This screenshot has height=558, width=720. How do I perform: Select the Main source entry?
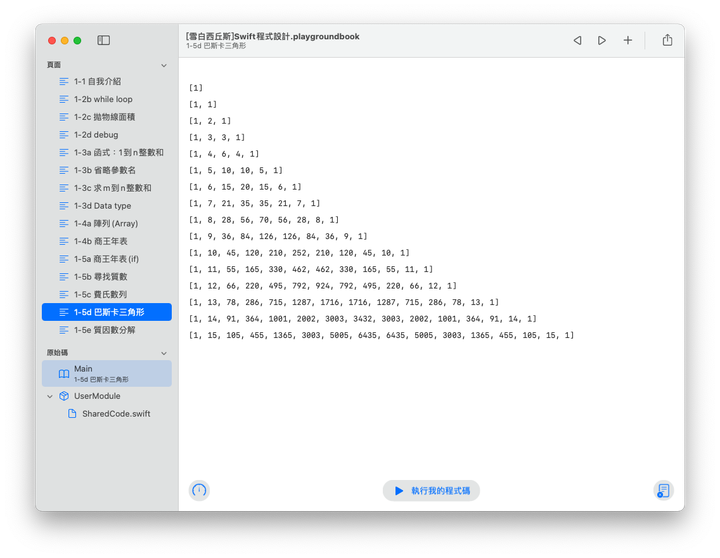[107, 373]
